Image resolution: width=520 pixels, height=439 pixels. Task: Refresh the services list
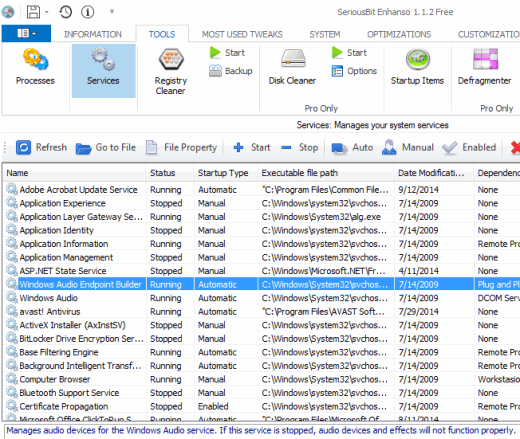[42, 147]
